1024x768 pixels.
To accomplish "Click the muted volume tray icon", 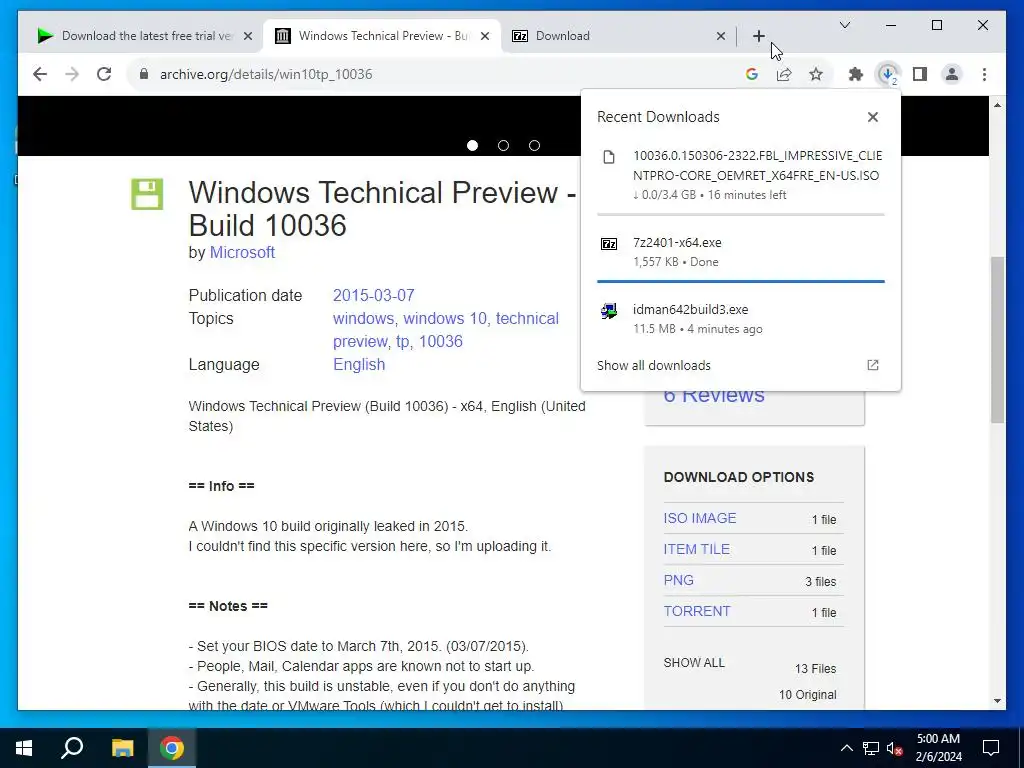I will pyautogui.click(x=894, y=748).
